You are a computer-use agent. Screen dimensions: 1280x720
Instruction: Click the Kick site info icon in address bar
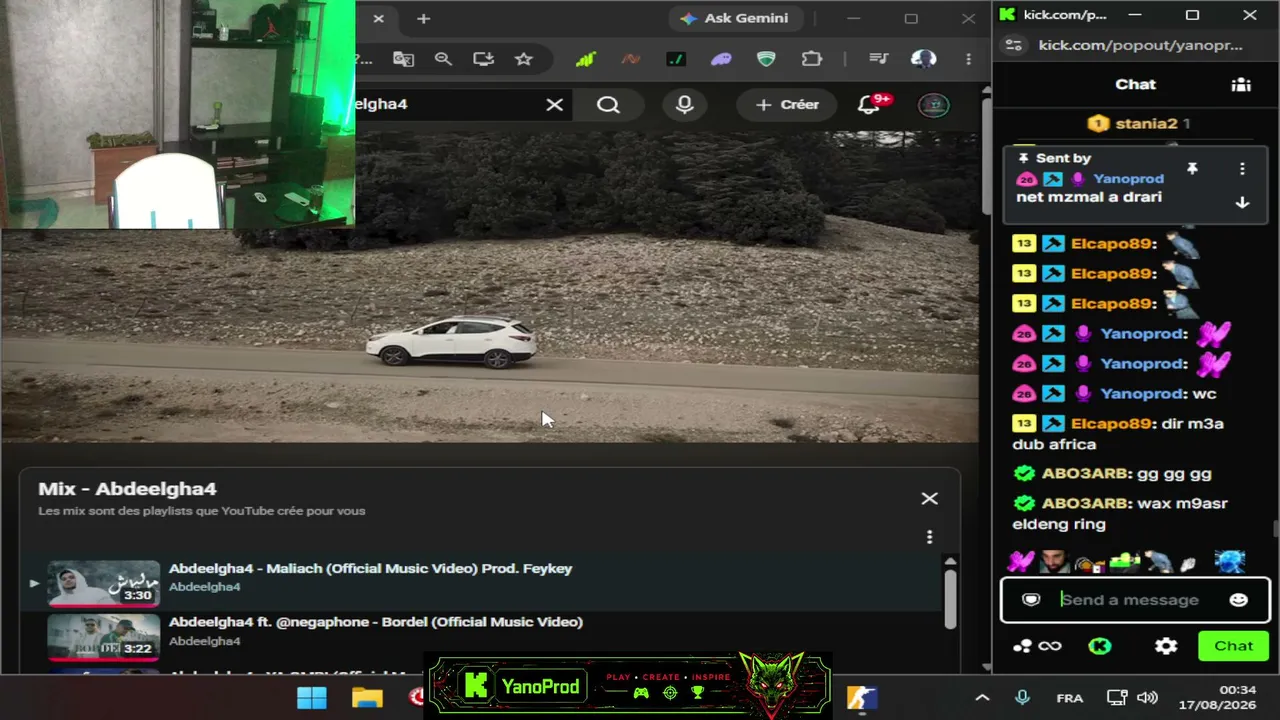(x=1014, y=45)
